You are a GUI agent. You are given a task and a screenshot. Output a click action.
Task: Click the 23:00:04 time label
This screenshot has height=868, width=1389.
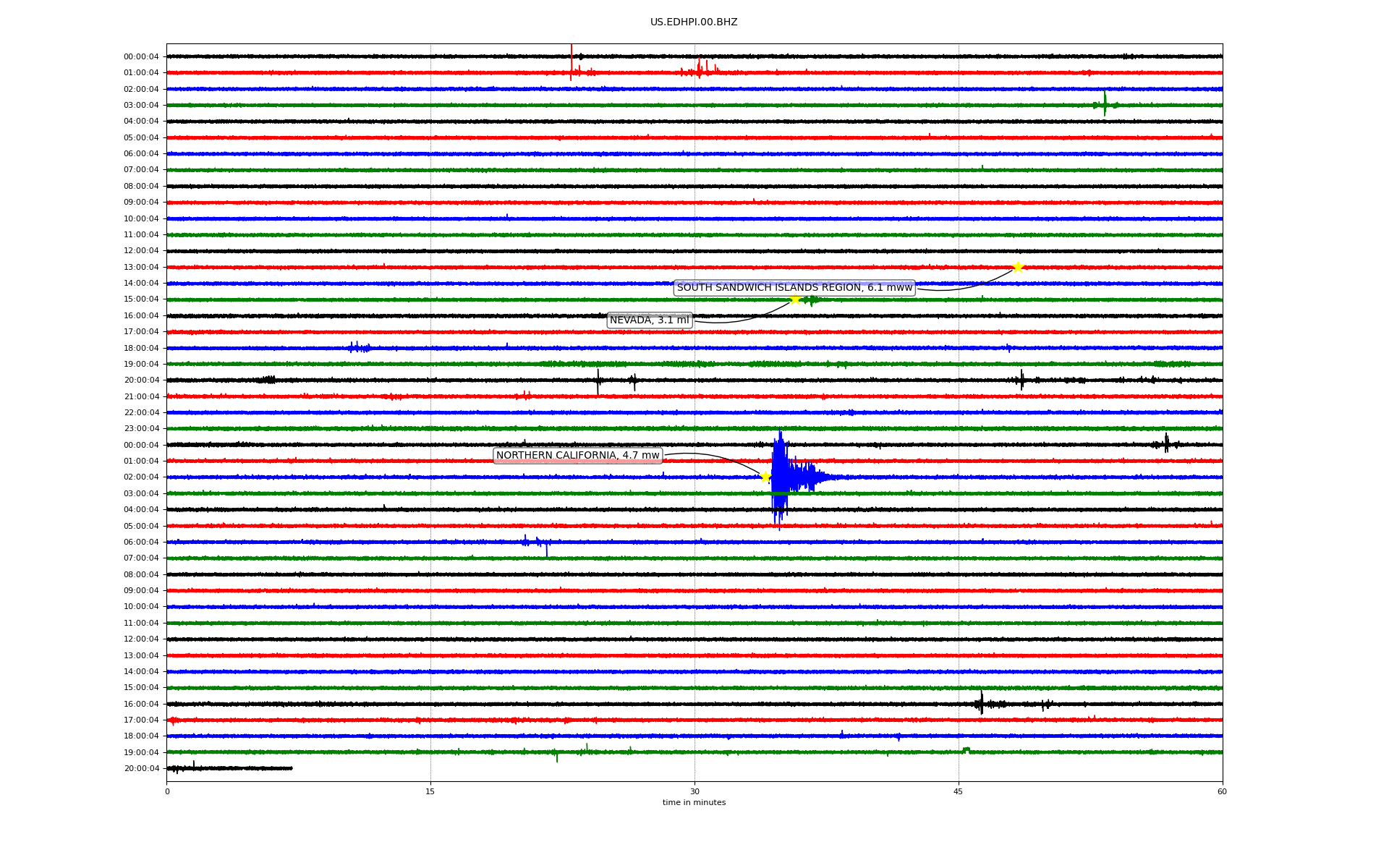[141, 429]
